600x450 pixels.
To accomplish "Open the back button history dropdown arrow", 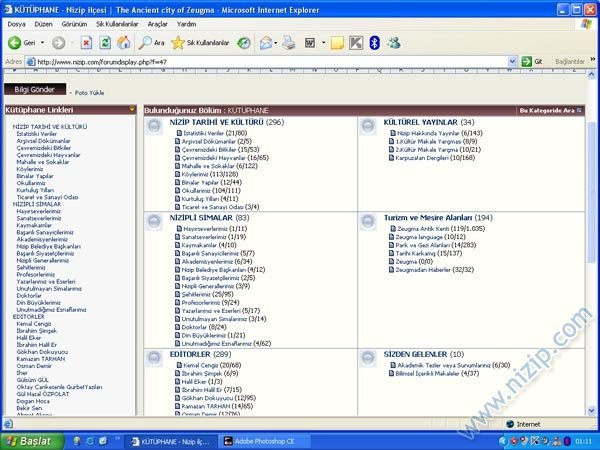I will click(42, 43).
